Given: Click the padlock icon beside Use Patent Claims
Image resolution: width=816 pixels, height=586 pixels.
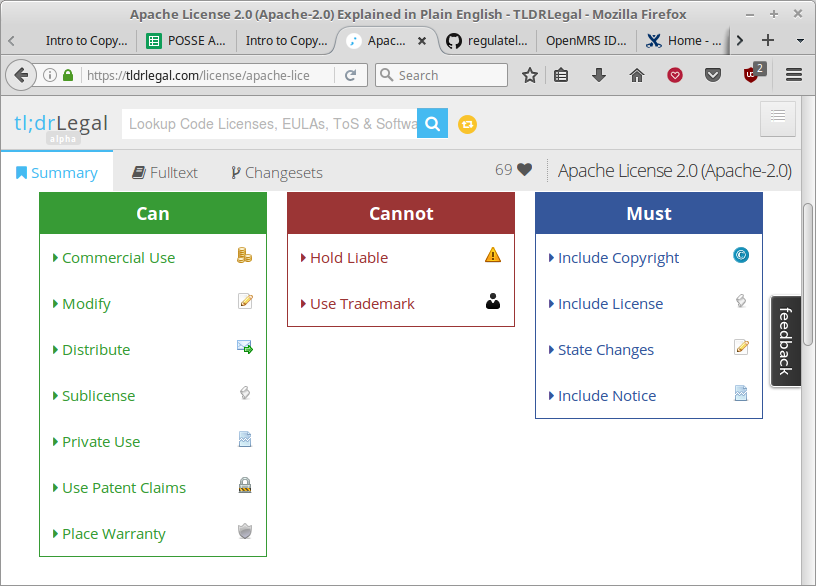Looking at the screenshot, I should click(245, 485).
